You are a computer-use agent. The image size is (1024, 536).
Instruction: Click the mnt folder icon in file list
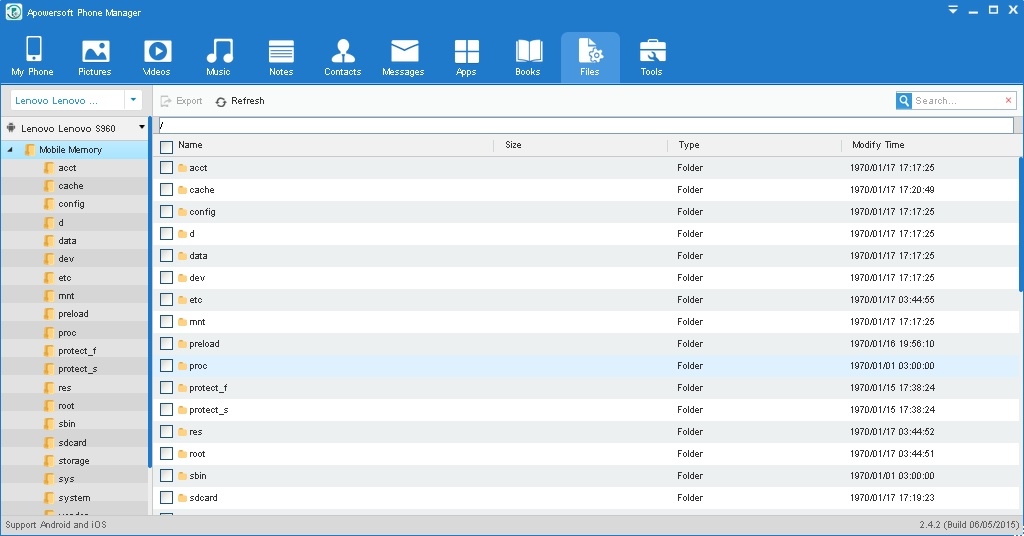[183, 322]
